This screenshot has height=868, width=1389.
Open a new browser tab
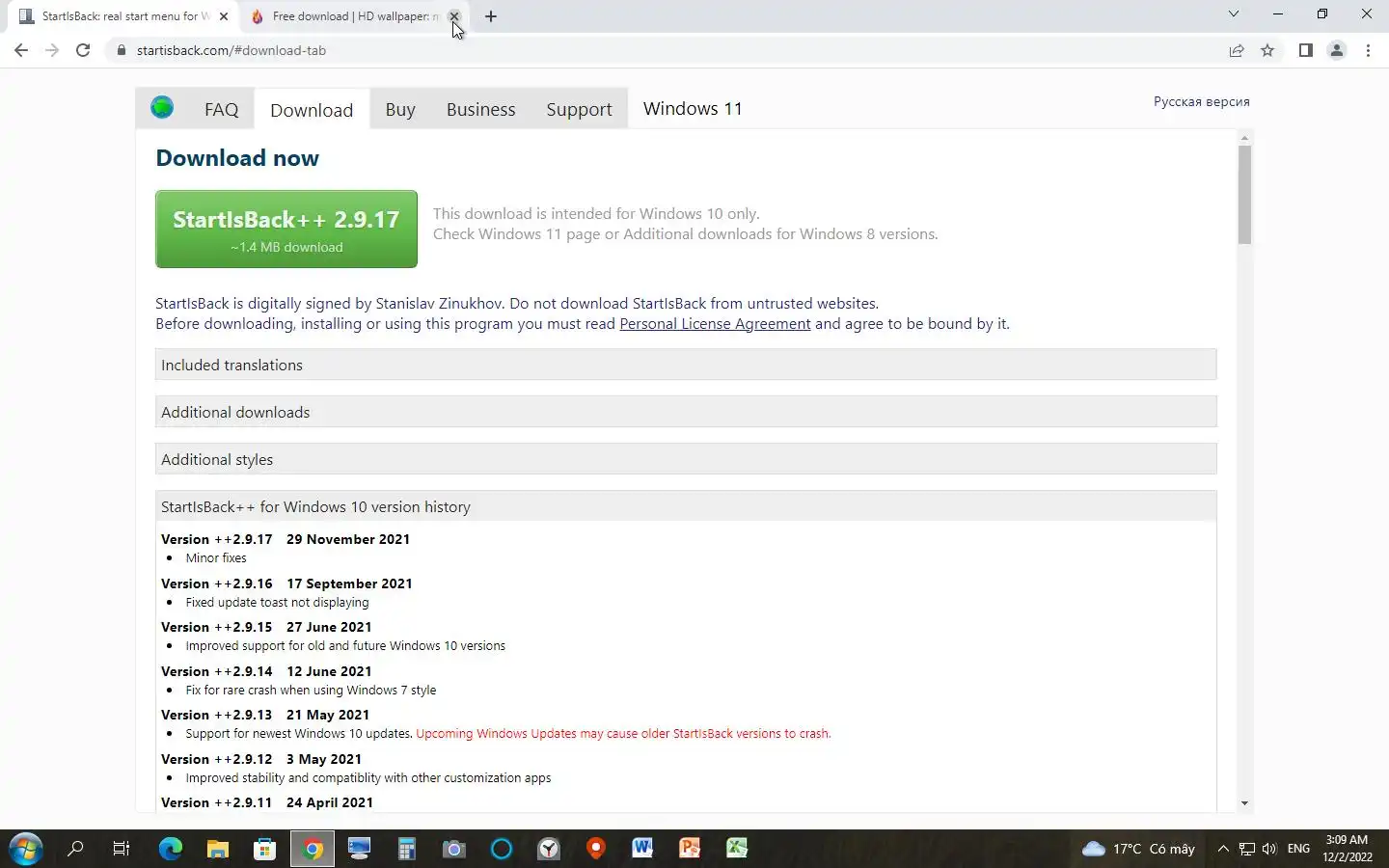click(x=490, y=16)
